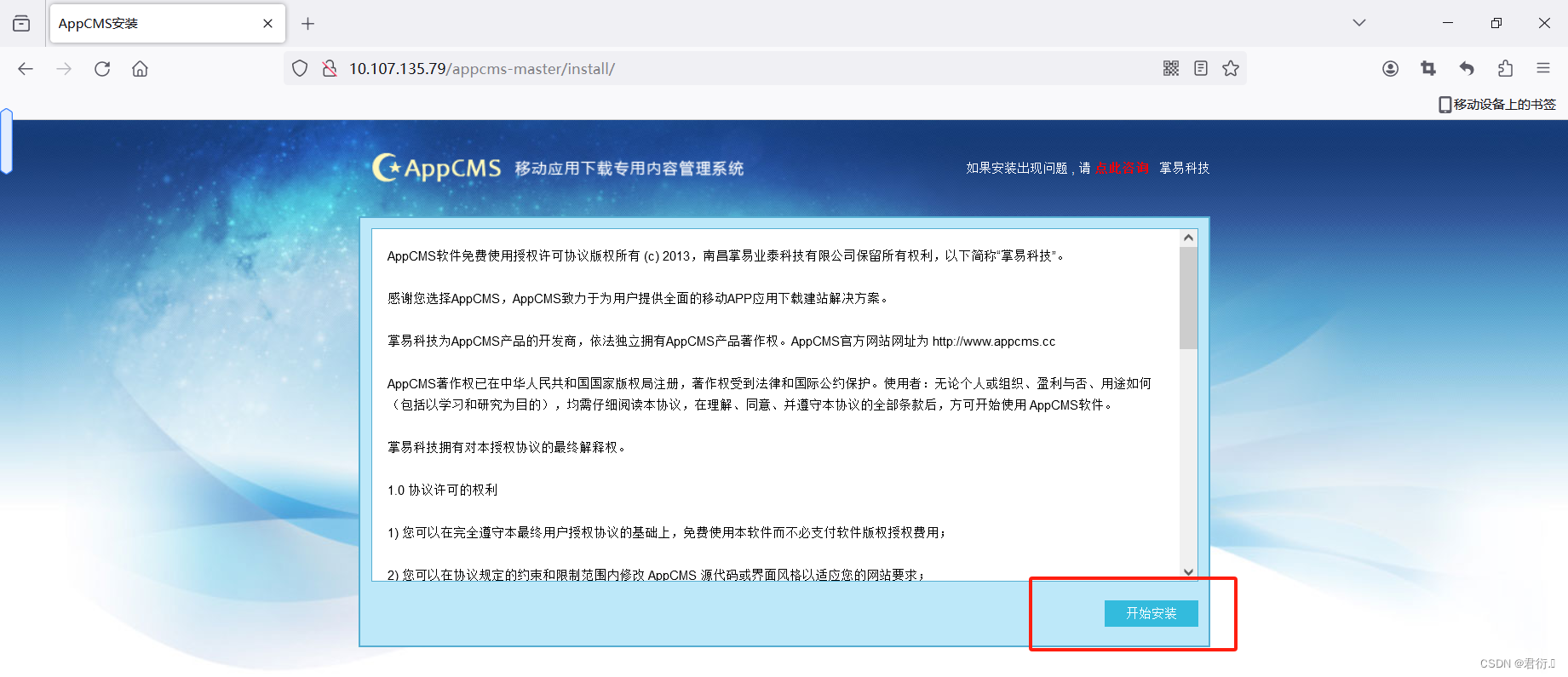Click the undo arrow toolbar icon
The height and width of the screenshot is (677, 1568).
tap(1467, 68)
